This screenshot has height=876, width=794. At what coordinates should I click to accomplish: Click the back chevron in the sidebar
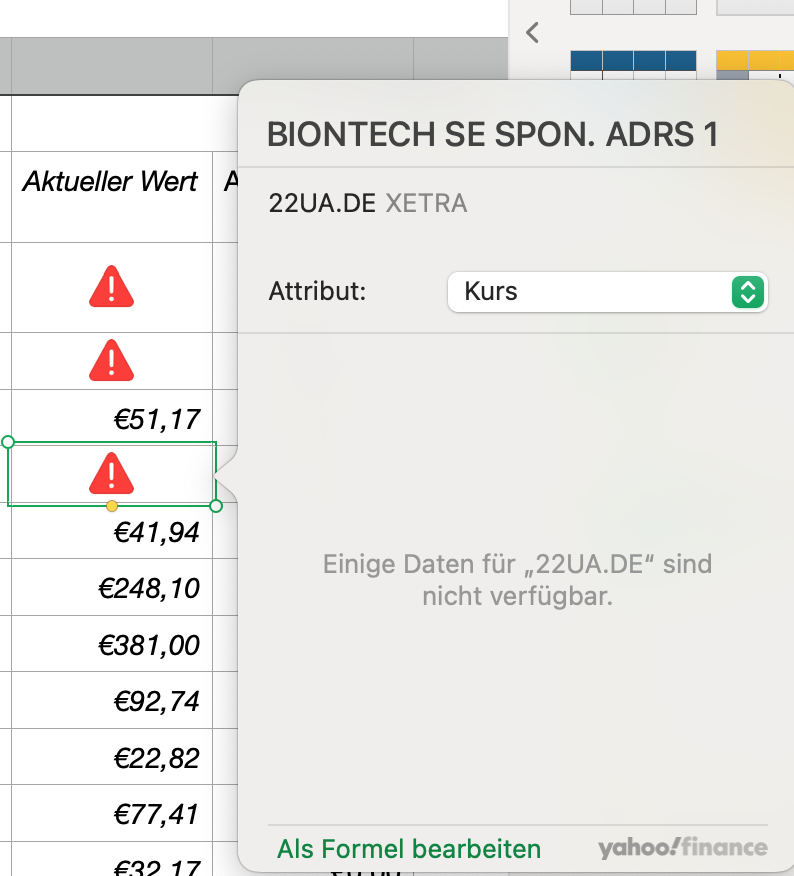(x=532, y=32)
